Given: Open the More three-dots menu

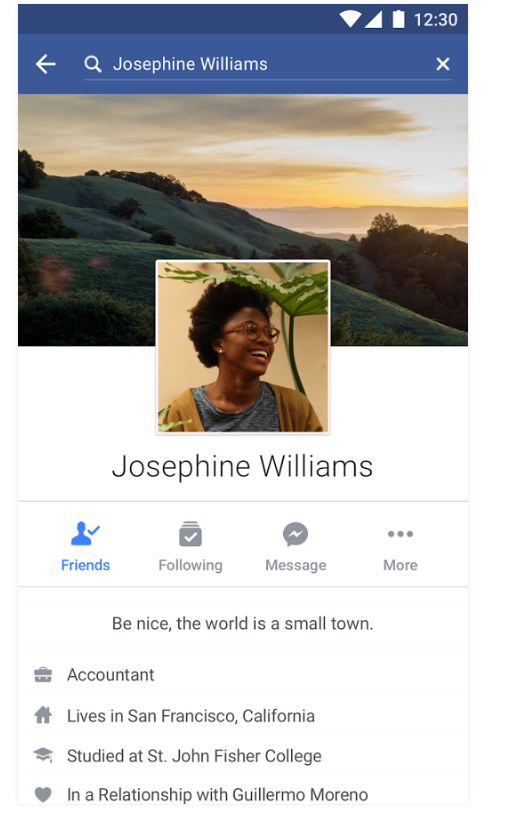Looking at the screenshot, I should tap(400, 534).
